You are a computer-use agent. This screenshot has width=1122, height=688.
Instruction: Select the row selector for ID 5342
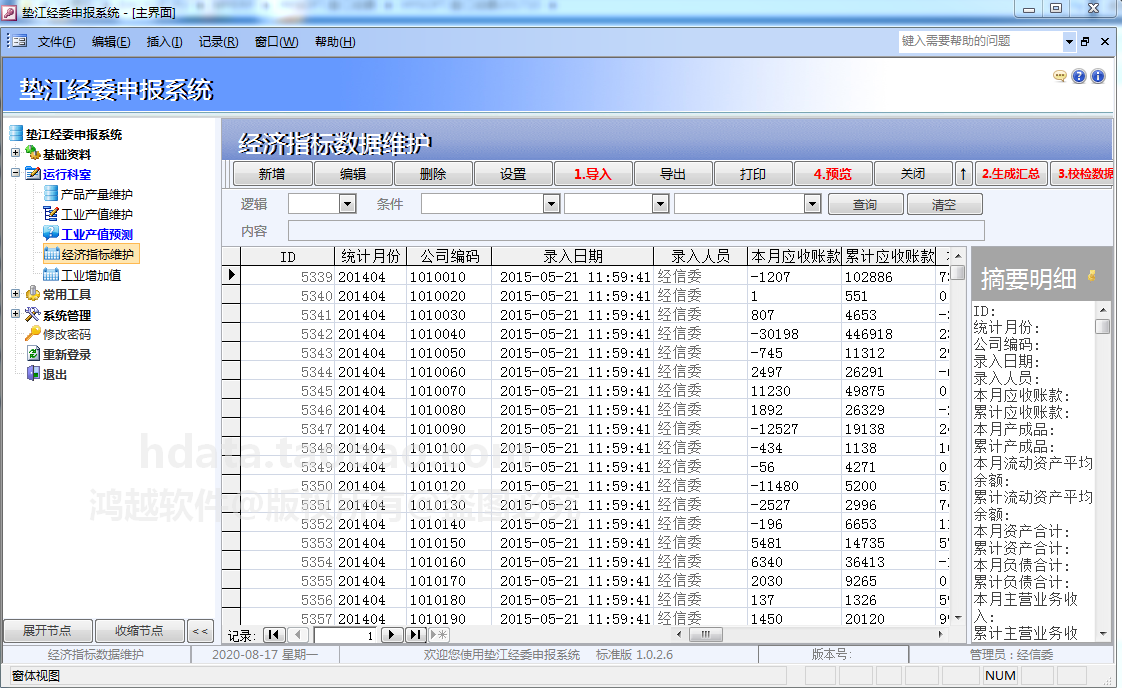tap(231, 334)
